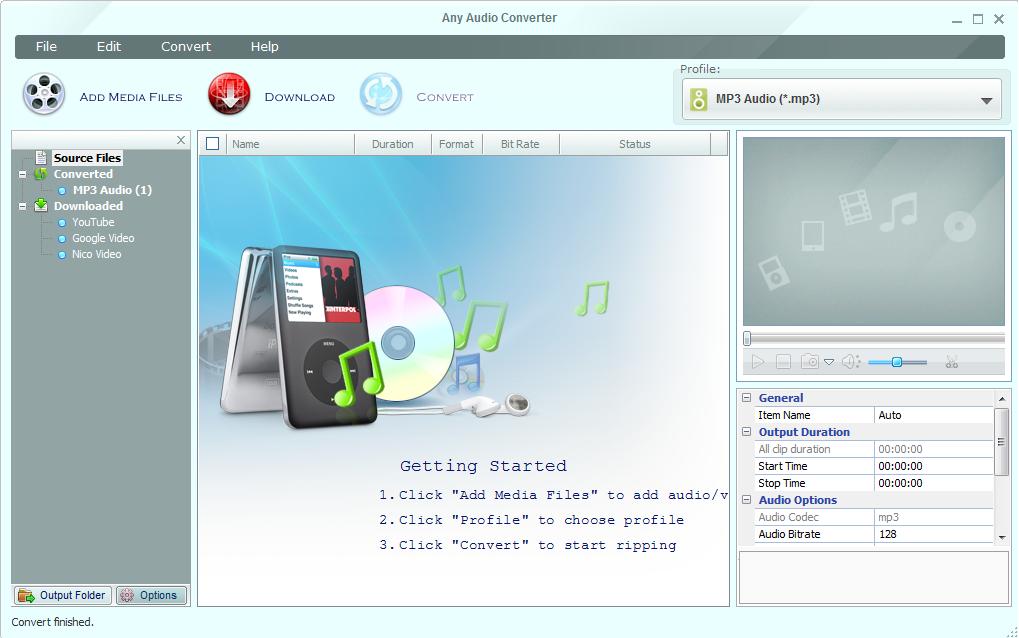Viewport: 1019px width, 638px height.
Task: Sort the list by Name column header
Action: click(x=290, y=144)
